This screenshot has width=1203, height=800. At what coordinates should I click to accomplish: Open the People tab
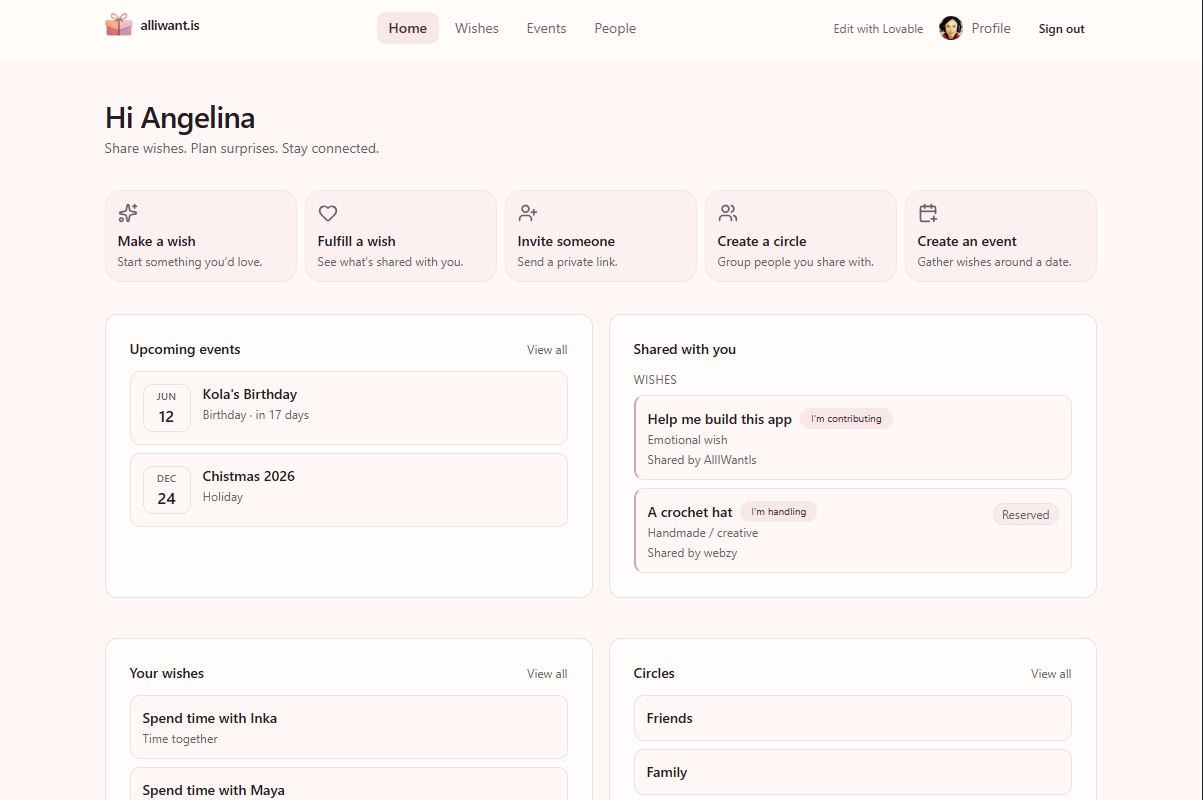615,28
